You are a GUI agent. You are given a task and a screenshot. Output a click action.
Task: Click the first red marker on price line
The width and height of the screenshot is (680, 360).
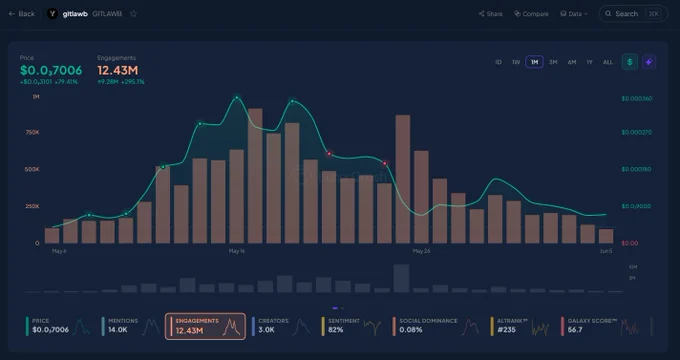click(x=329, y=154)
